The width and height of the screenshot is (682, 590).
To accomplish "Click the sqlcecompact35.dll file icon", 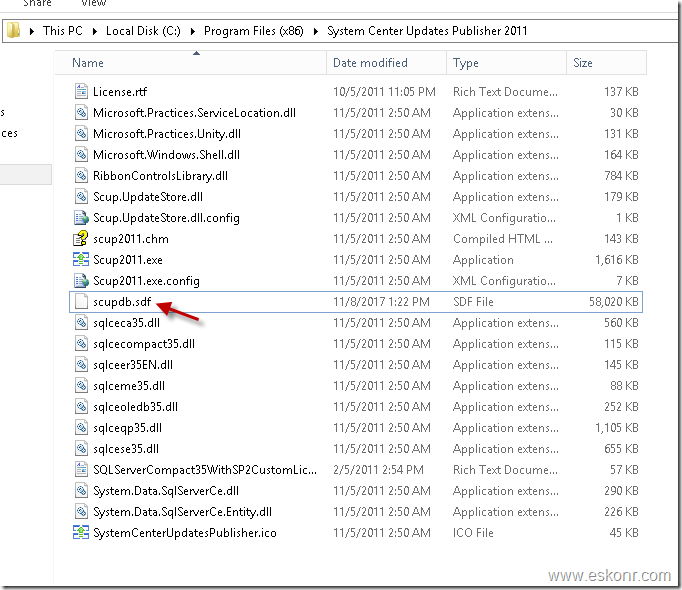I will tap(81, 344).
